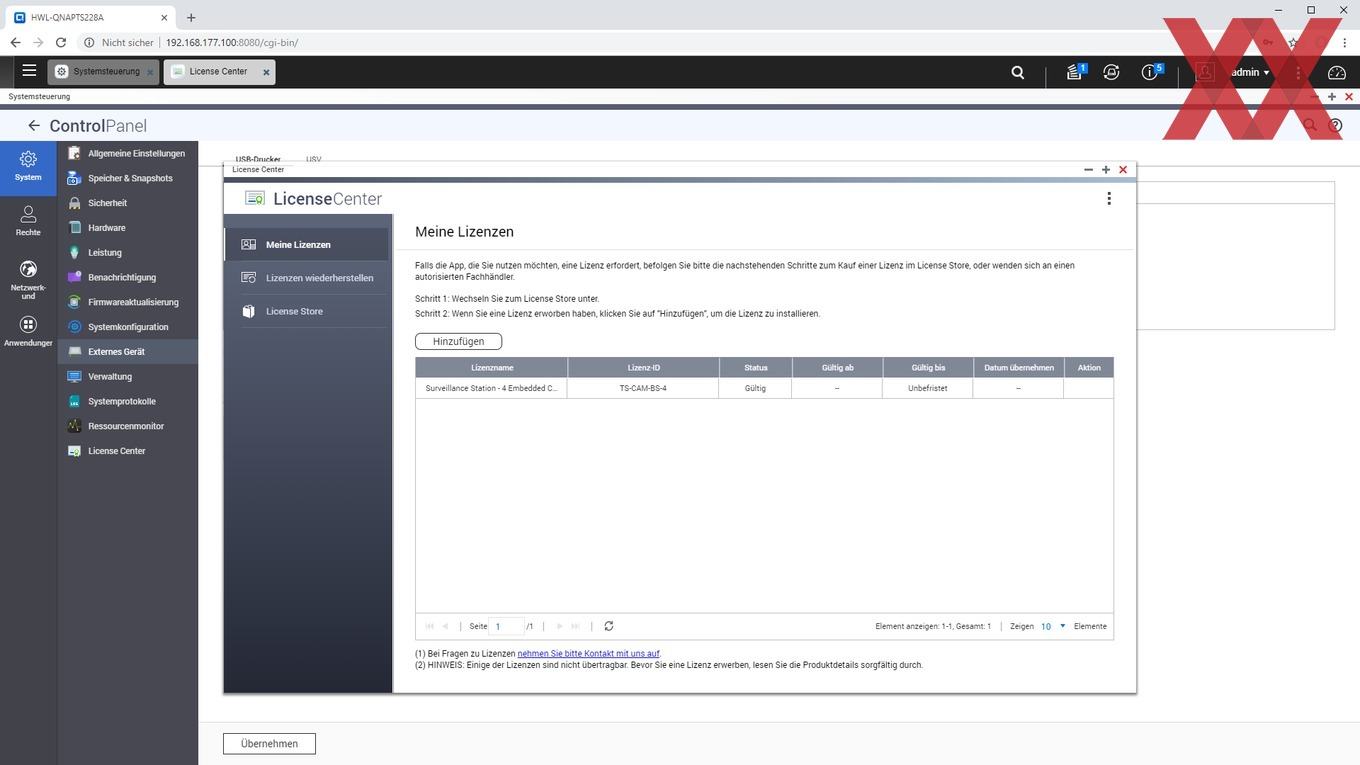1360x765 pixels.
Task: Open external devices icon in top bar
Action: 1111,72
